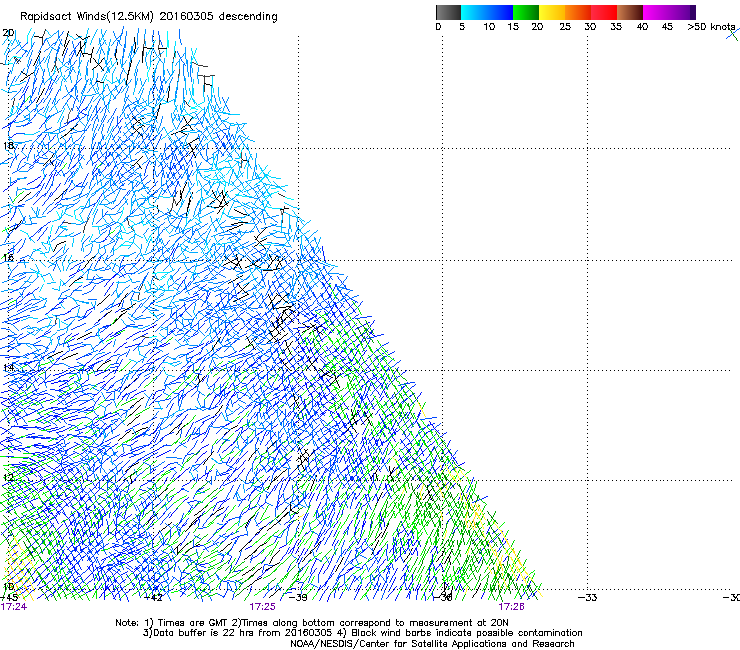Click longitude label '-39' on bottom axis
Viewport: 740px width, 650px height.
(297, 598)
